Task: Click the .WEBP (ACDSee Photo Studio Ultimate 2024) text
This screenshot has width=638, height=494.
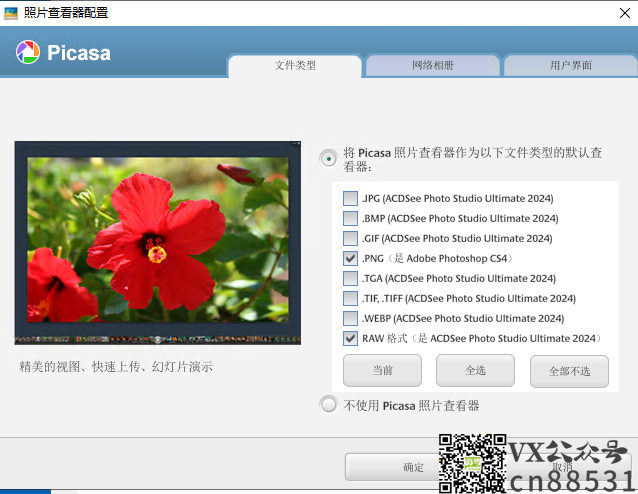Action: pos(463,318)
